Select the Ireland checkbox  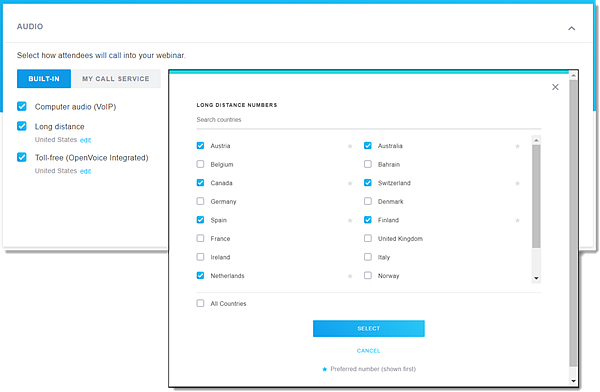[x=200, y=257]
